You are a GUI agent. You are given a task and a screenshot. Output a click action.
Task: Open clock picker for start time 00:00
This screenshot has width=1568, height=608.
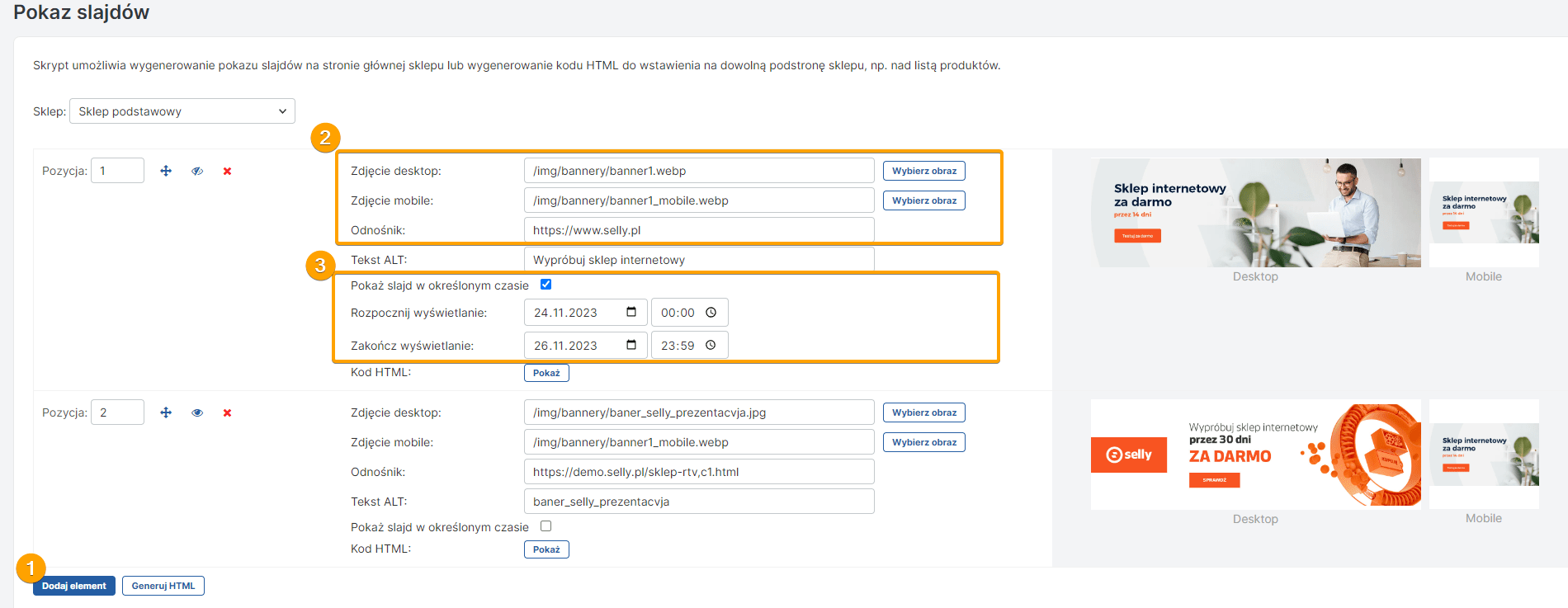point(711,312)
